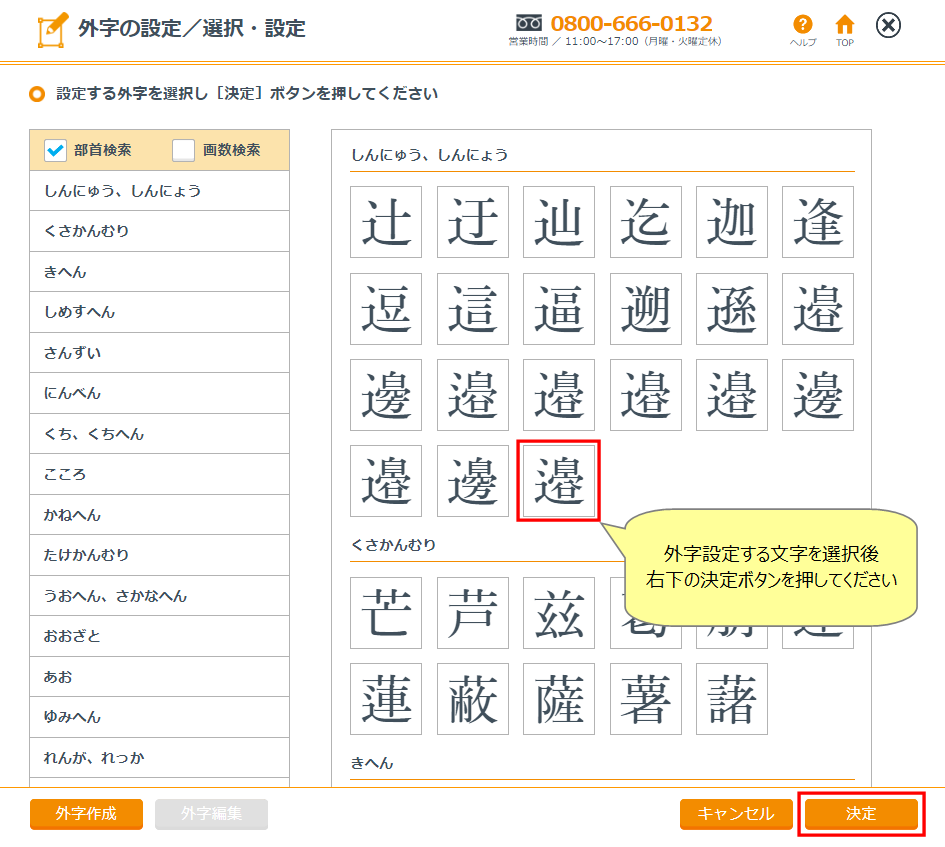Pick うおへん、さかなへん from the list
Viewport: 945px width, 847px height.
(x=159, y=596)
